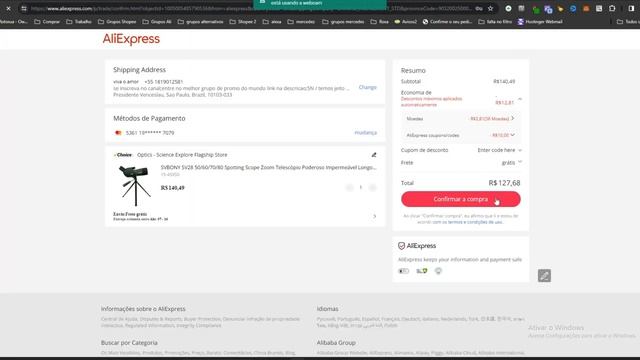Click the card brand icon in payment methods

[x=118, y=133]
